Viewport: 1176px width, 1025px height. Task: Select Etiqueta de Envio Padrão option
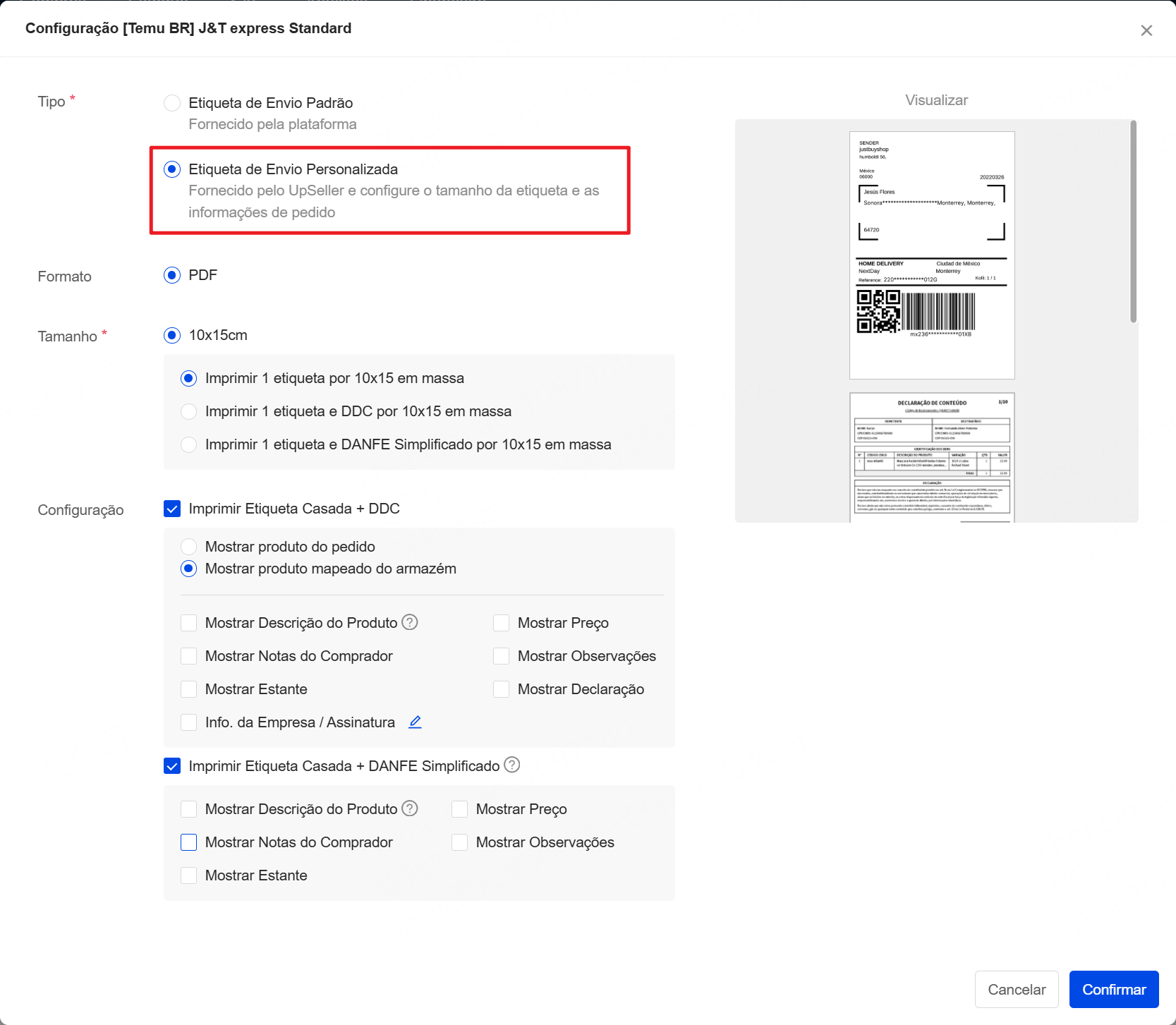[172, 103]
